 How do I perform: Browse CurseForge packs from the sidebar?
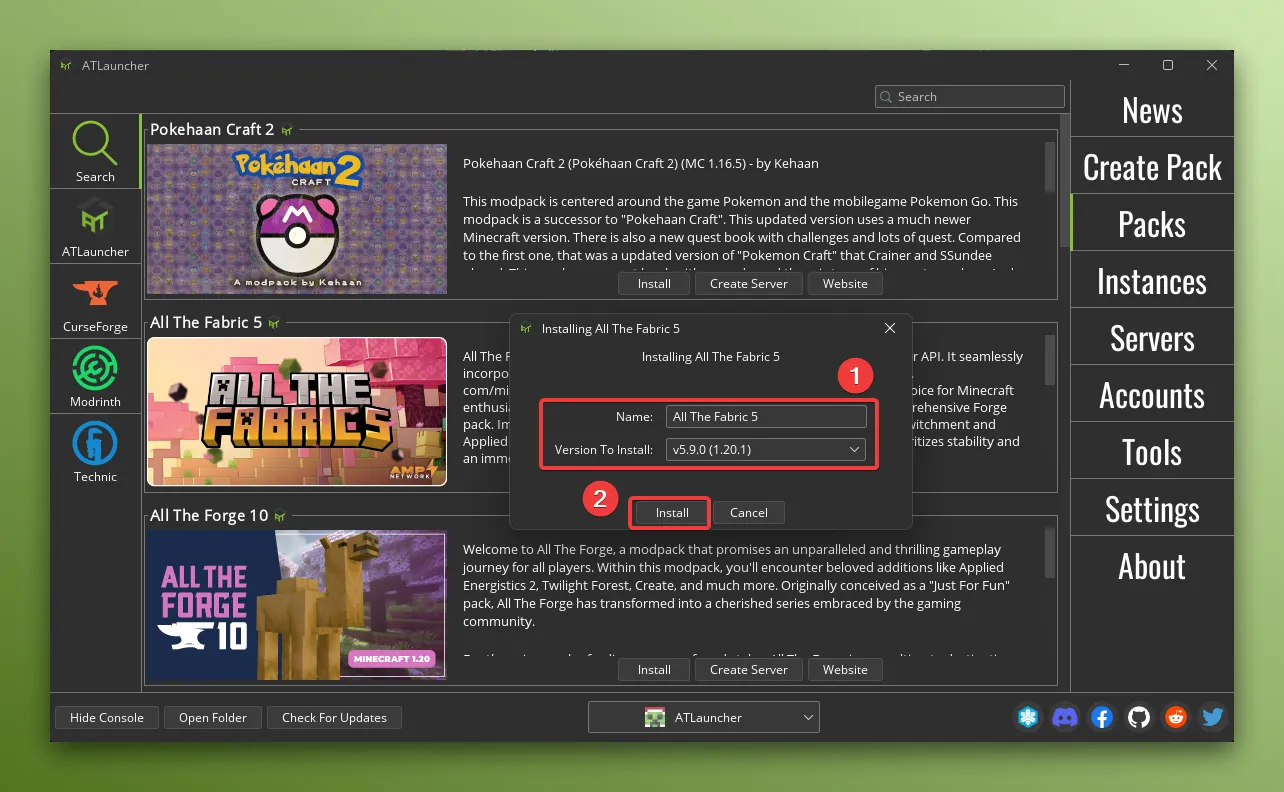coord(95,301)
